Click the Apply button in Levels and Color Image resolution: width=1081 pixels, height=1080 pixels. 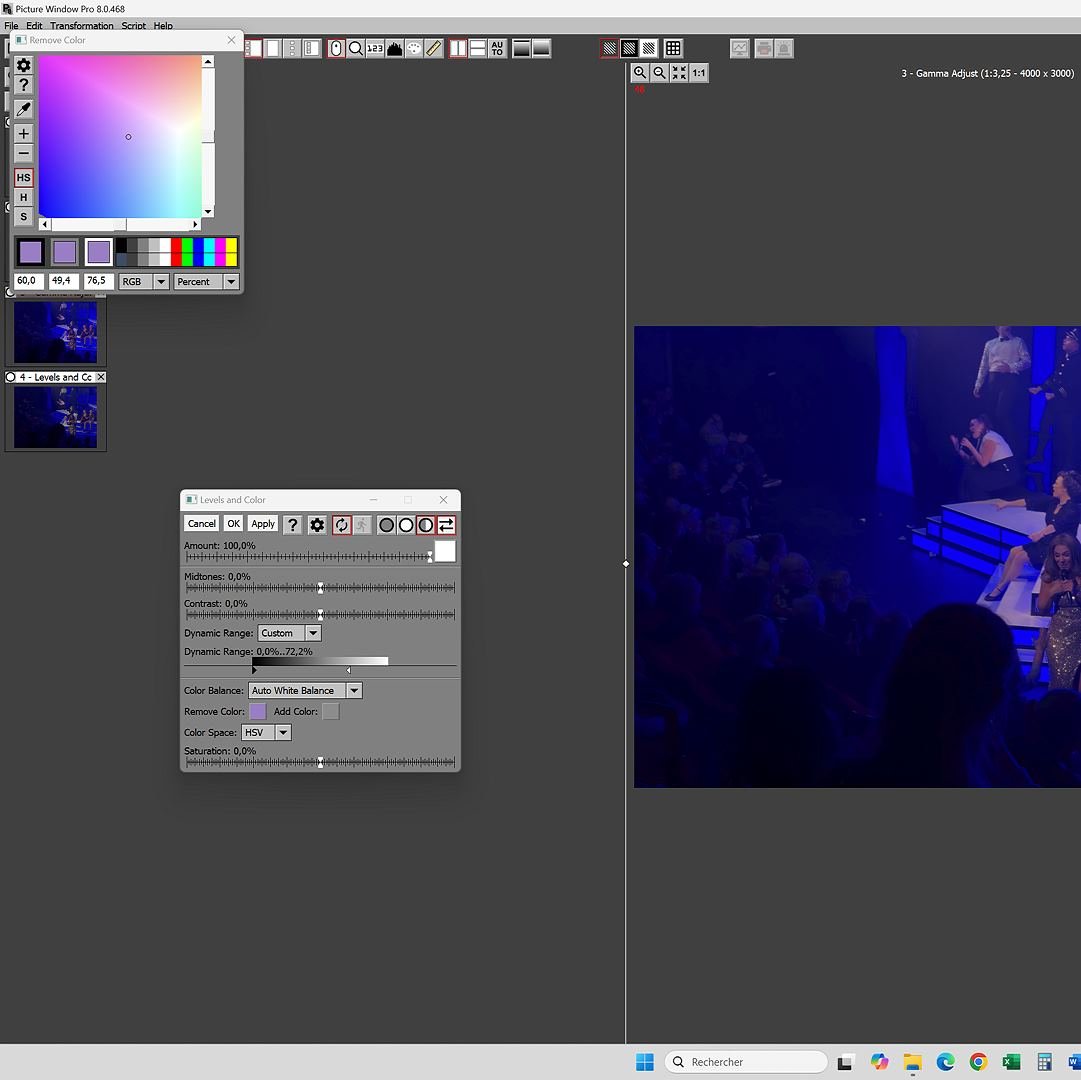pos(262,524)
